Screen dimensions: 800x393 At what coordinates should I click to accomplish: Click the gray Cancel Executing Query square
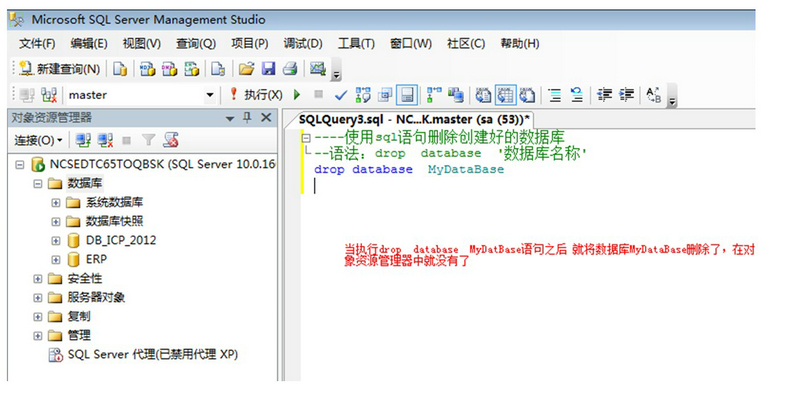tap(318, 94)
